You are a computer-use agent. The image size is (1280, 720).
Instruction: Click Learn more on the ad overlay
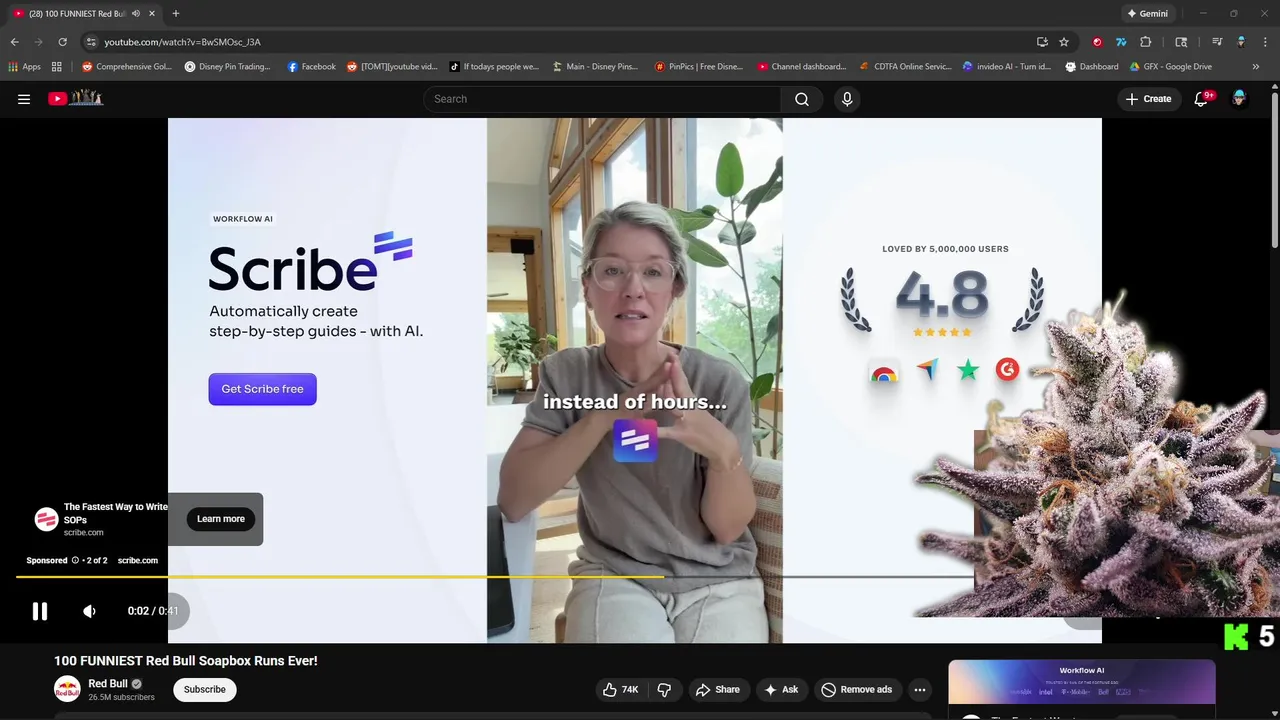[x=221, y=519]
